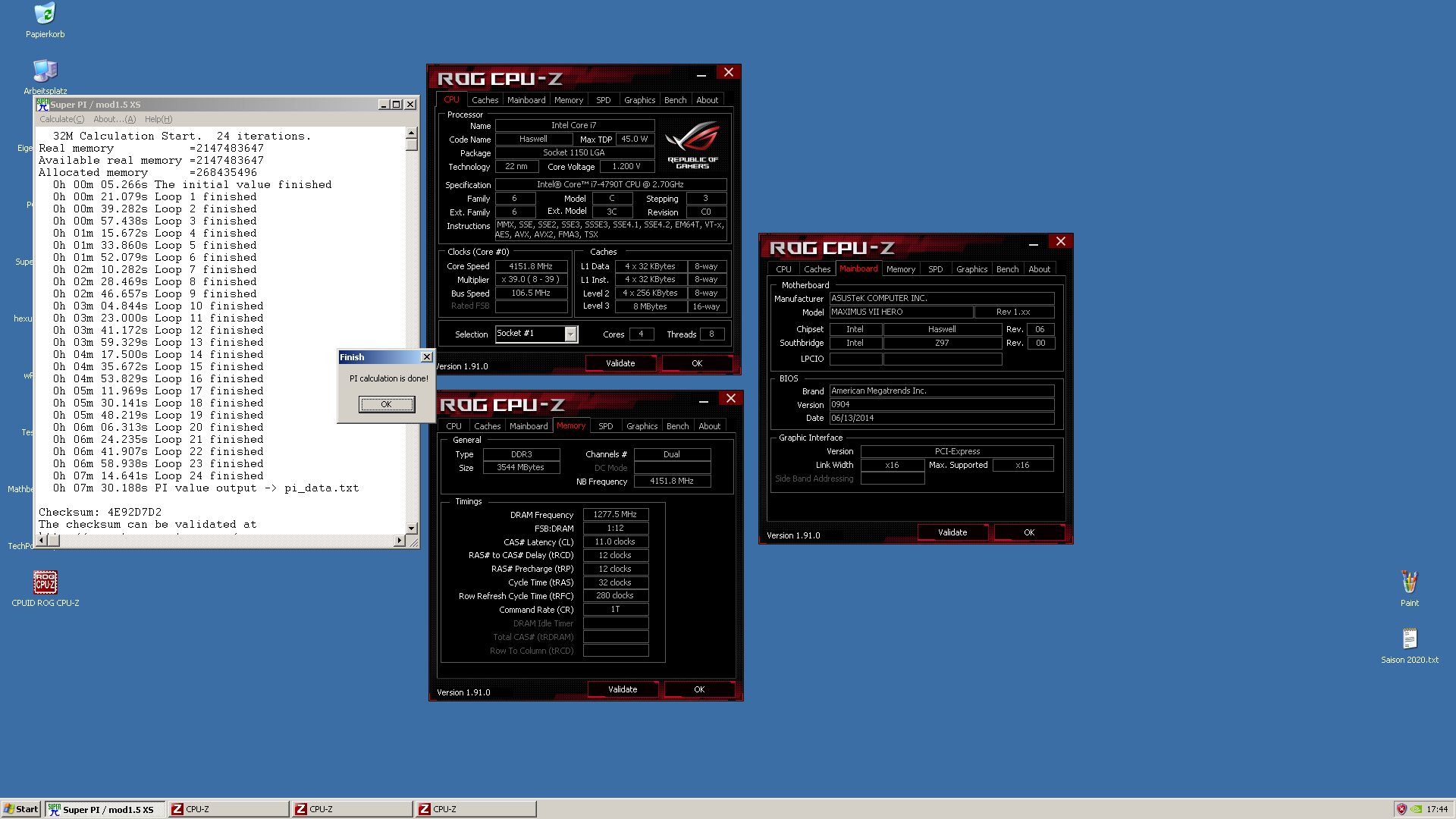This screenshot has height=819, width=1456.
Task: Switch to CPU tab in Mainboard window
Action: point(783,269)
